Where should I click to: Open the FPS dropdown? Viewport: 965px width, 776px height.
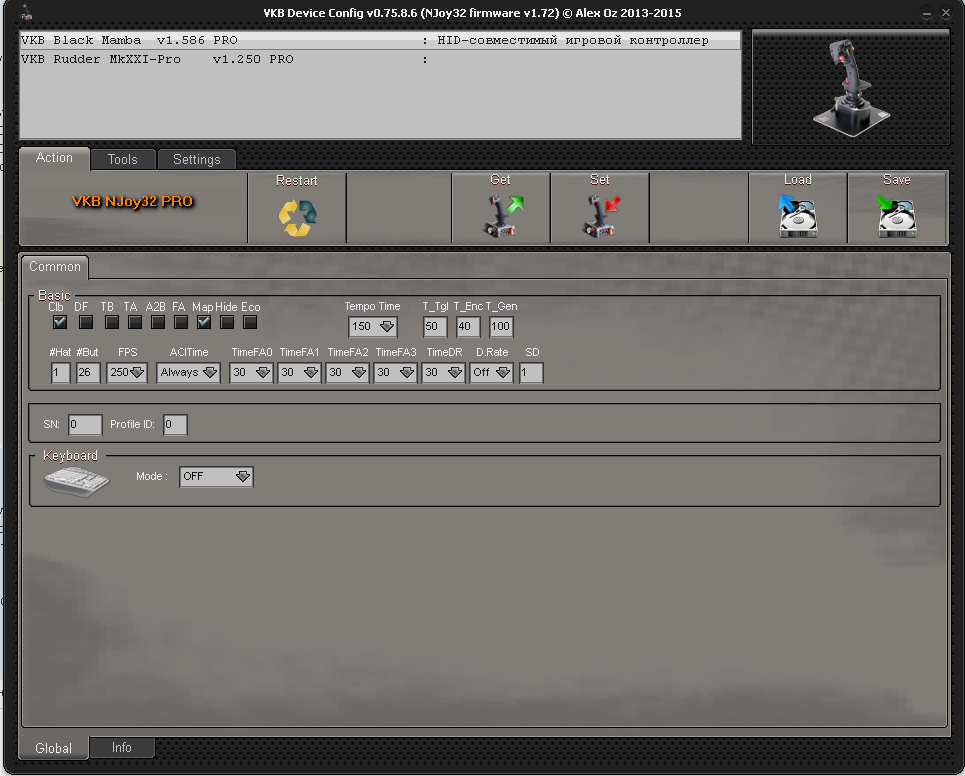click(x=127, y=372)
